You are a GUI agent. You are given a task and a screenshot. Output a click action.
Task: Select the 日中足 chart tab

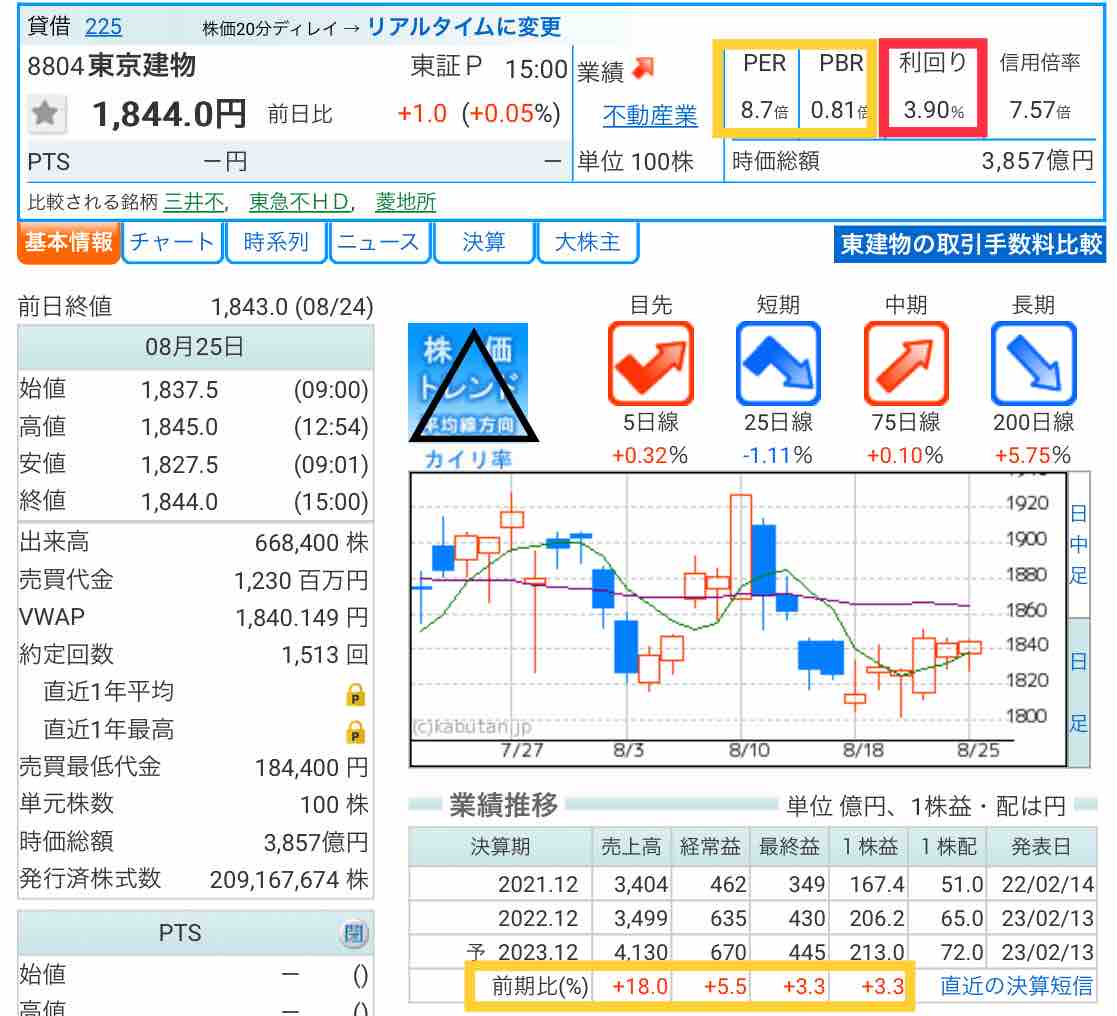point(1079,544)
